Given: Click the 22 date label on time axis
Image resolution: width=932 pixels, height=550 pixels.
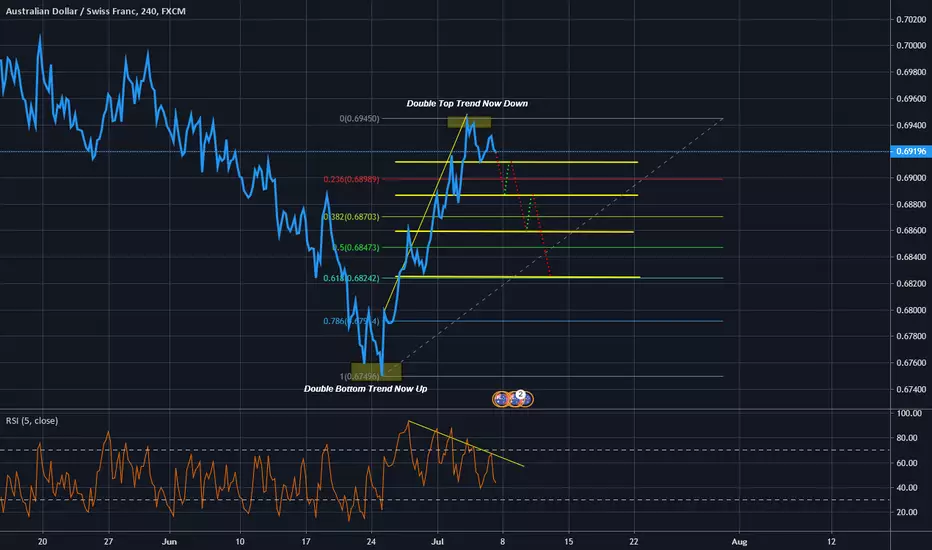Looking at the screenshot, I should pos(634,542).
